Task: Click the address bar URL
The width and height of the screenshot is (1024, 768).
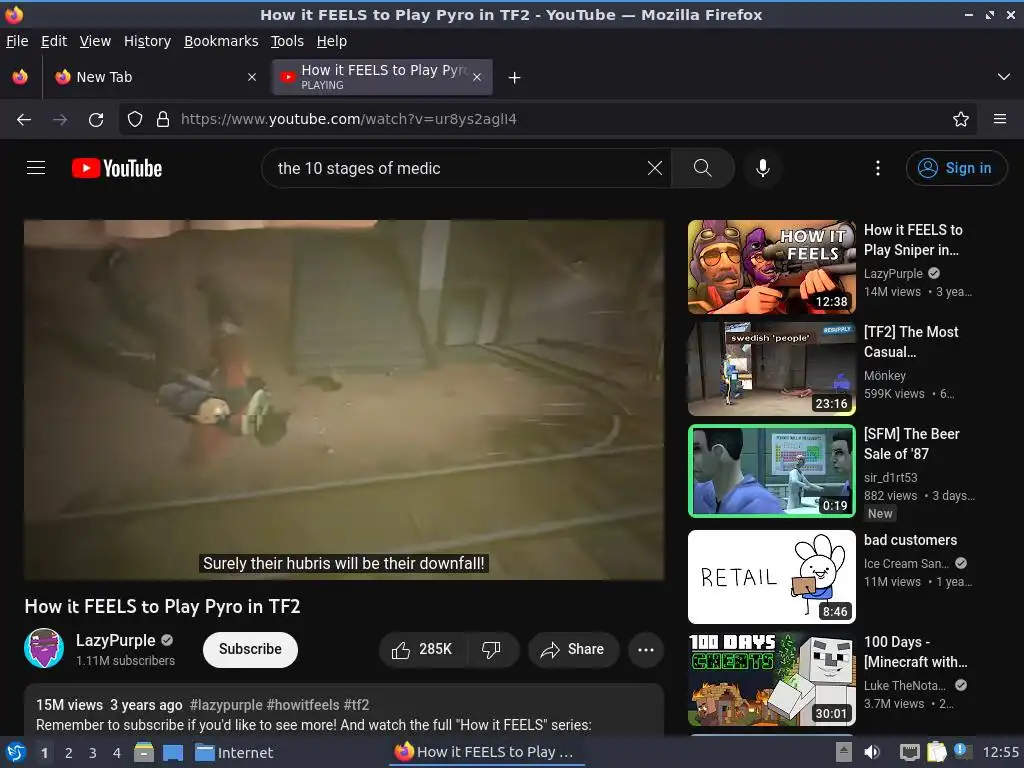Action: pos(349,120)
